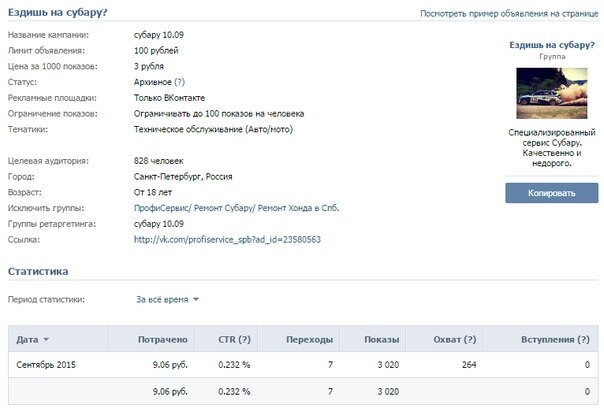Screen dimensions: 604x419
Task: Open the vk.com/profiservice_spb ad link
Action: pyautogui.click(x=227, y=240)
